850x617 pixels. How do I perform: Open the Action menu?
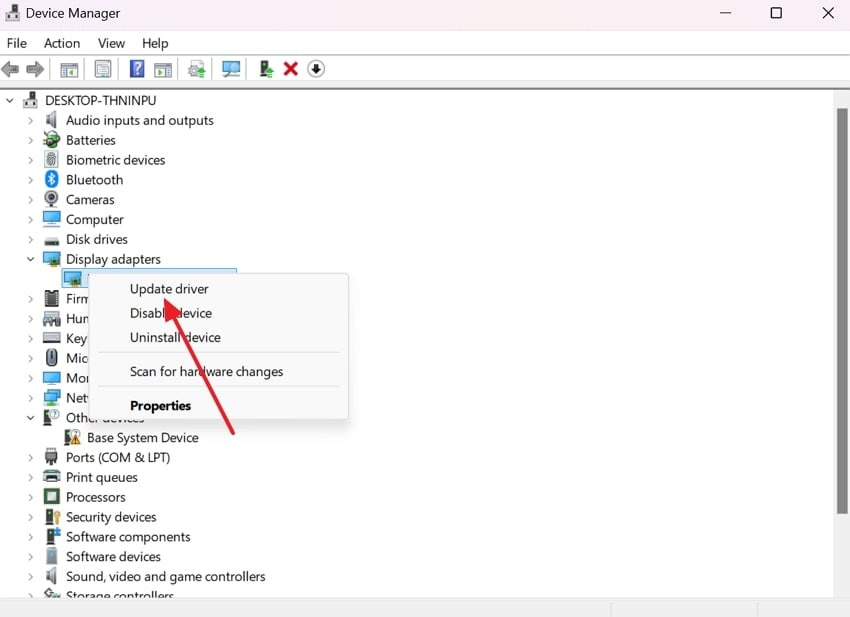(62, 43)
